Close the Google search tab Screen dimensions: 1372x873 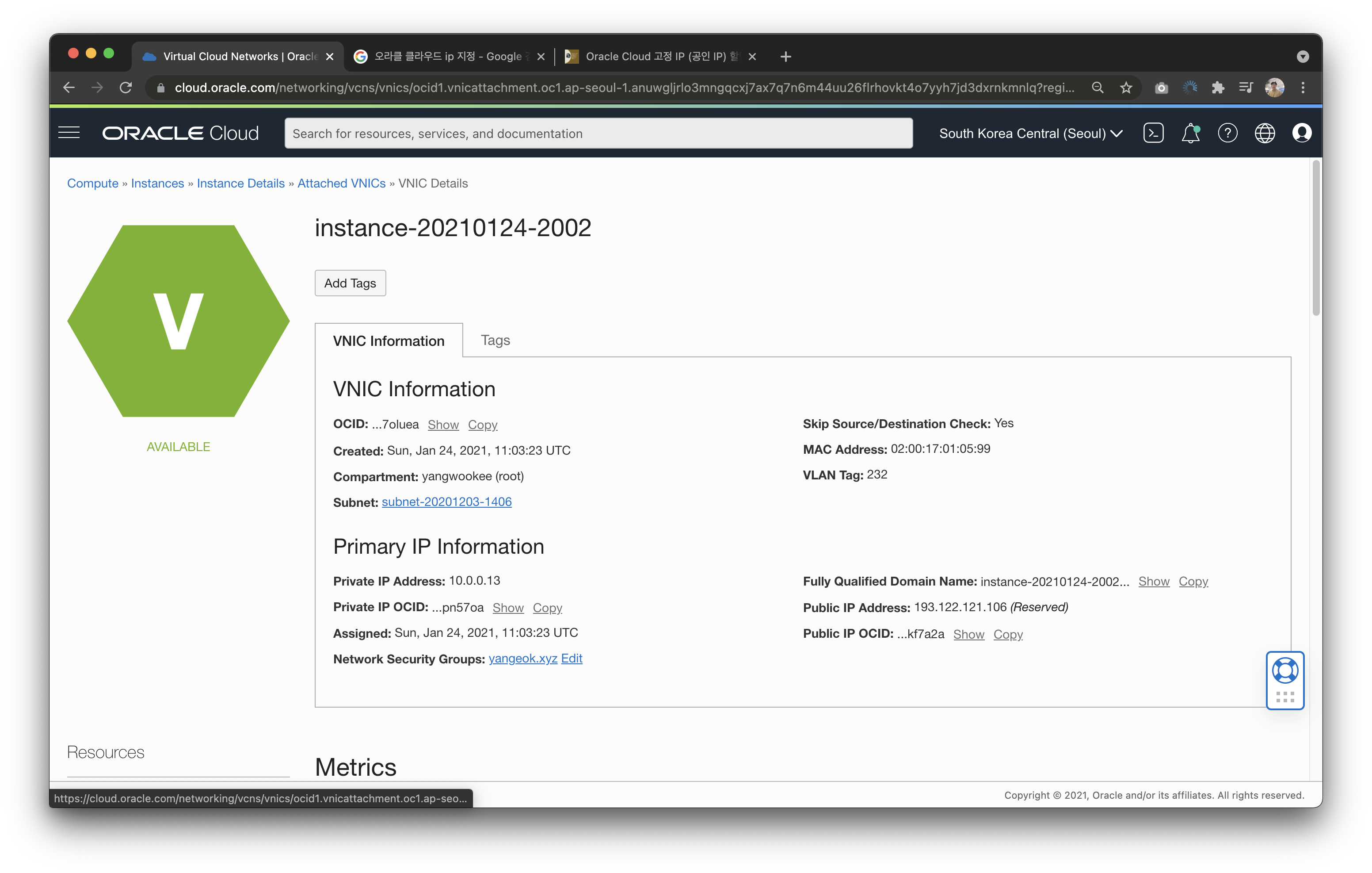click(541, 57)
